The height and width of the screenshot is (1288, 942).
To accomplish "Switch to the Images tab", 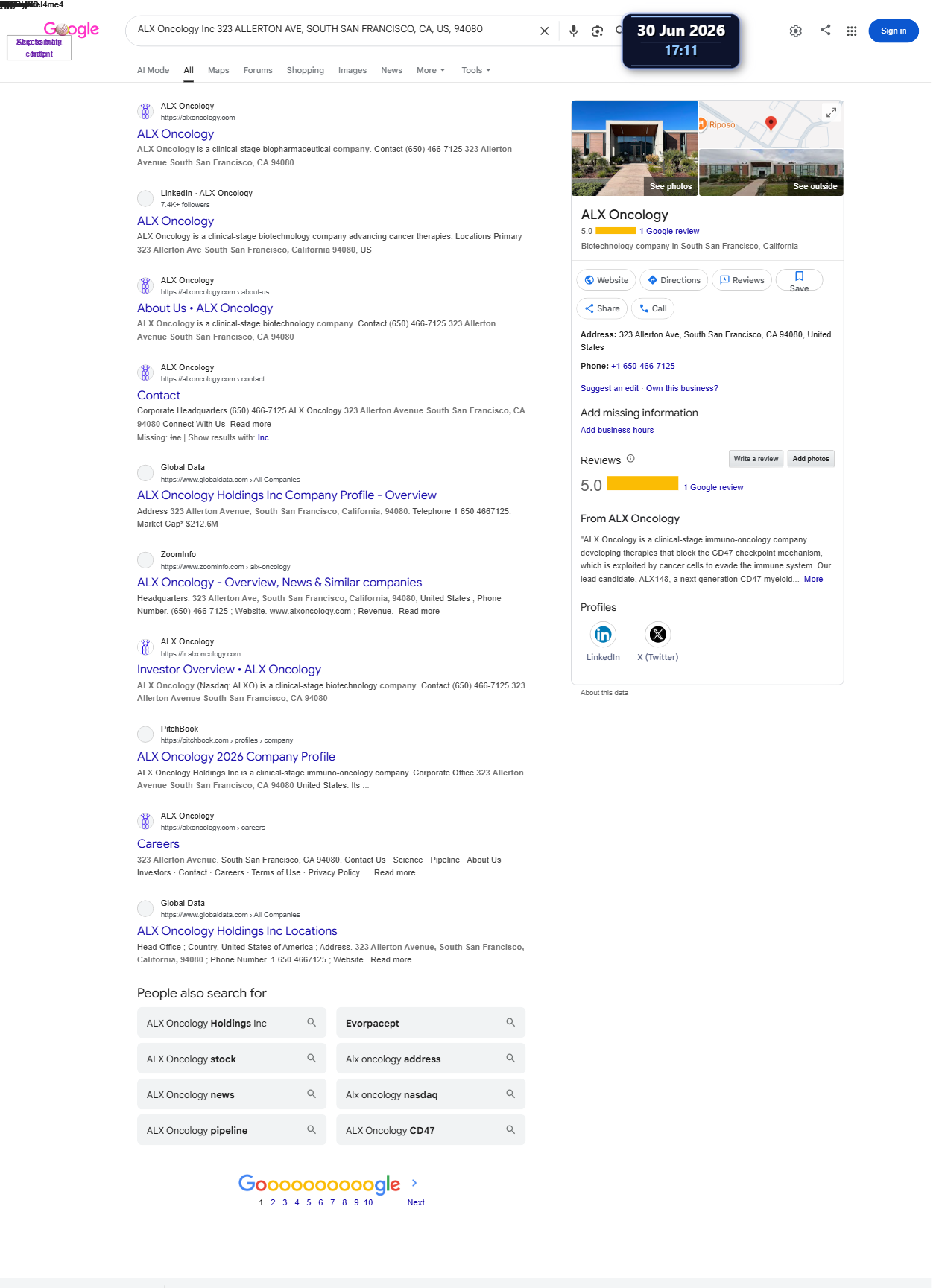I will [x=353, y=70].
